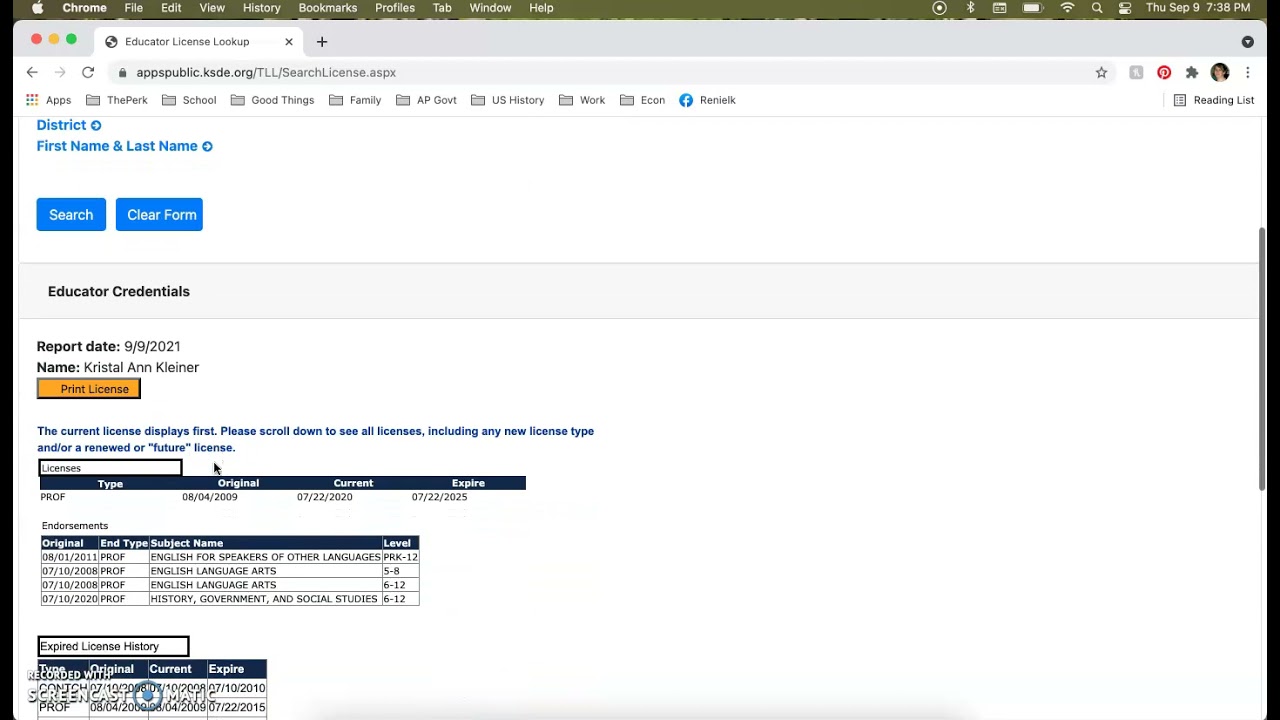
Task: Click the screen recording menu bar icon
Action: click(x=939, y=8)
